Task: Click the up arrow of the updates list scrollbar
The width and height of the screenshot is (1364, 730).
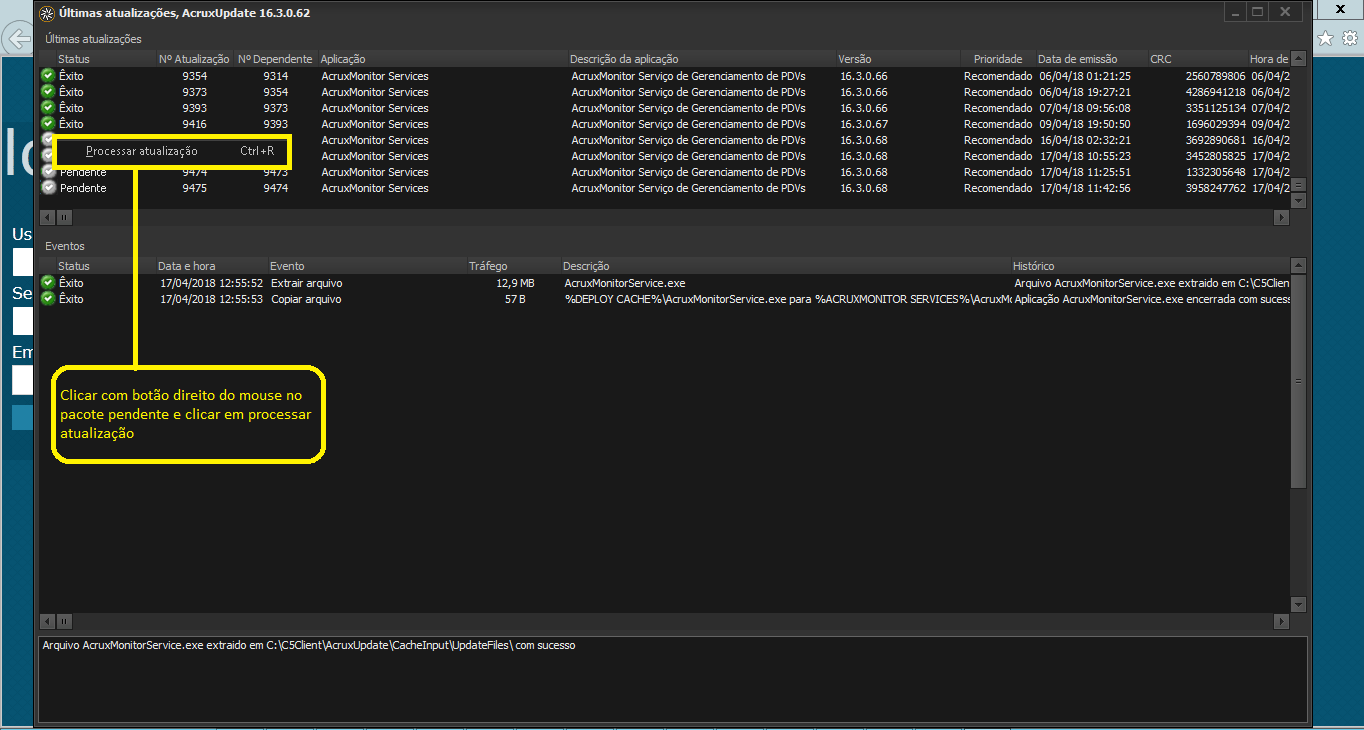Action: (x=1298, y=59)
